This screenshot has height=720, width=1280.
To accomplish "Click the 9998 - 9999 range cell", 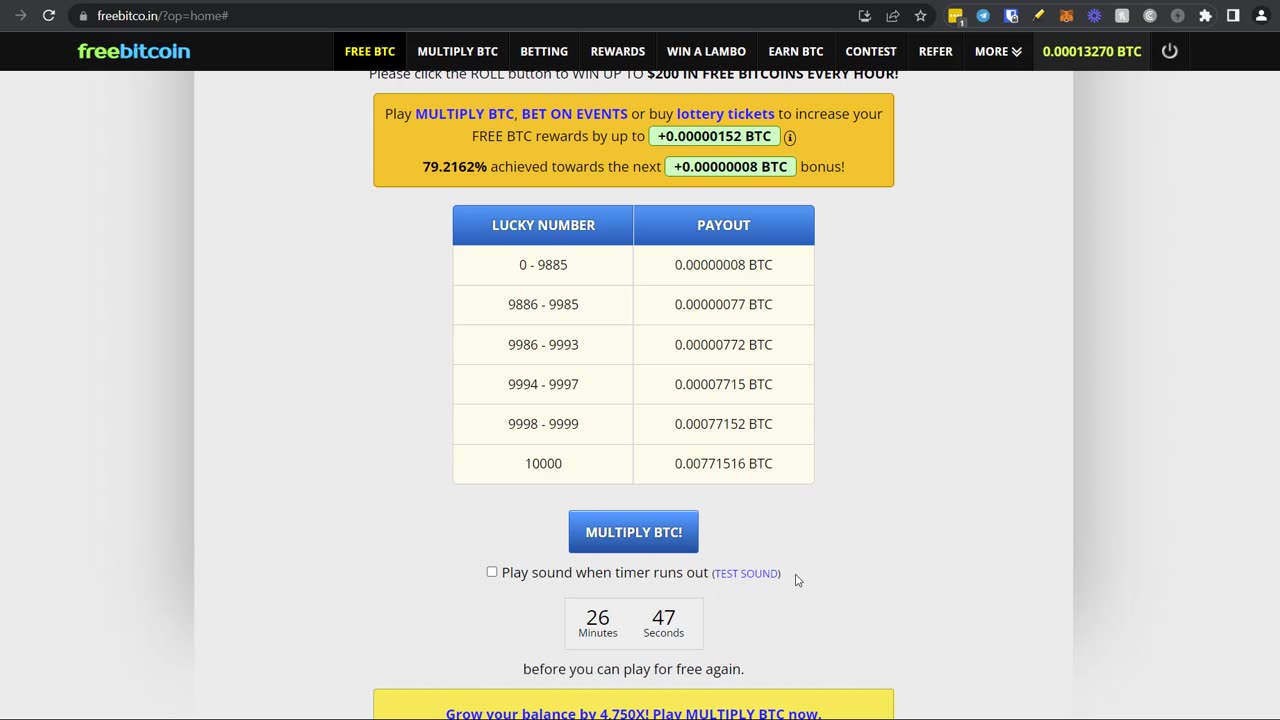I will pyautogui.click(x=543, y=424).
